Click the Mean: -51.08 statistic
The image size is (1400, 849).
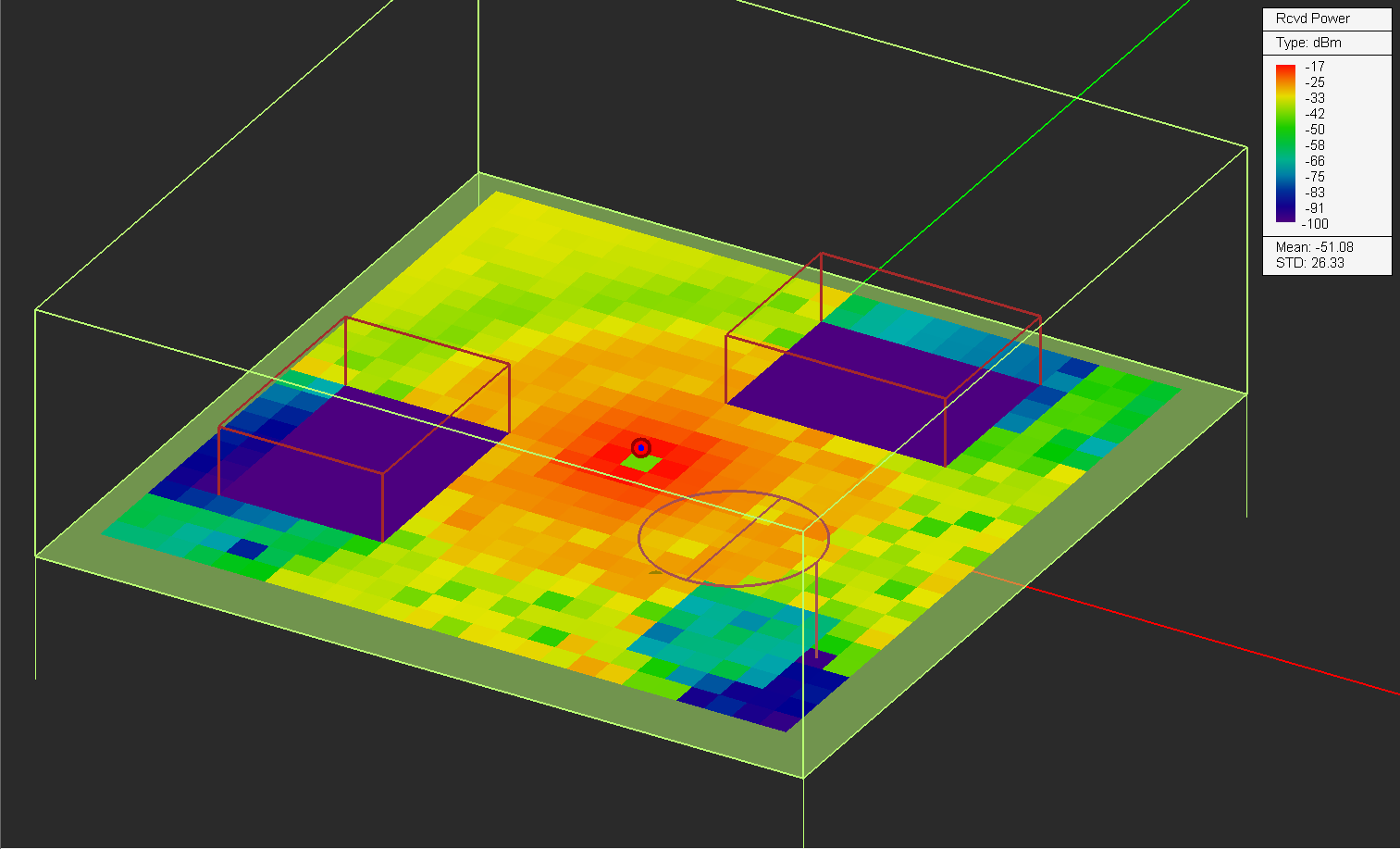(x=1314, y=247)
